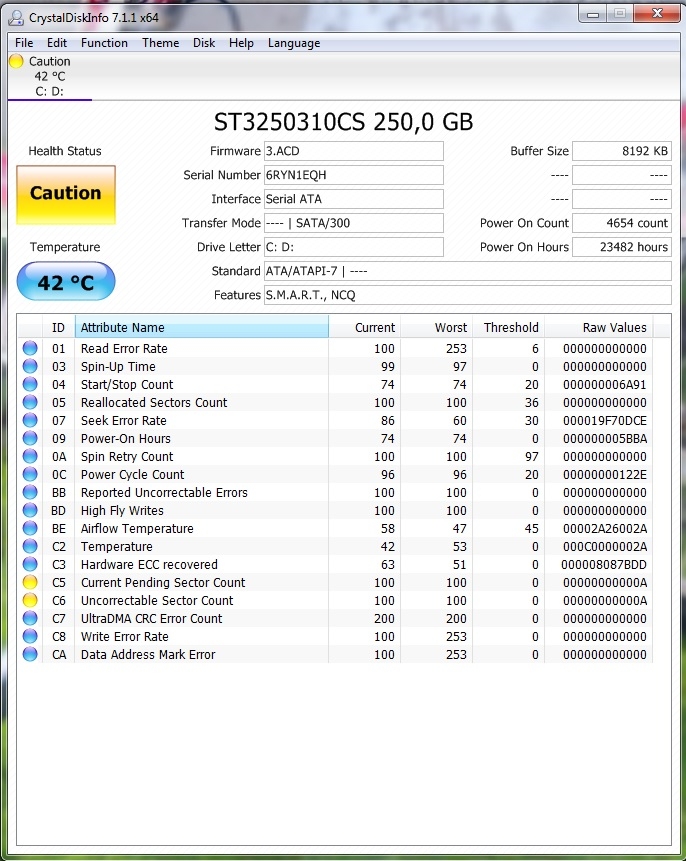The image size is (686, 861).
Task: Click the blue status icon for Data Address Mark Error
Action: pos(30,655)
